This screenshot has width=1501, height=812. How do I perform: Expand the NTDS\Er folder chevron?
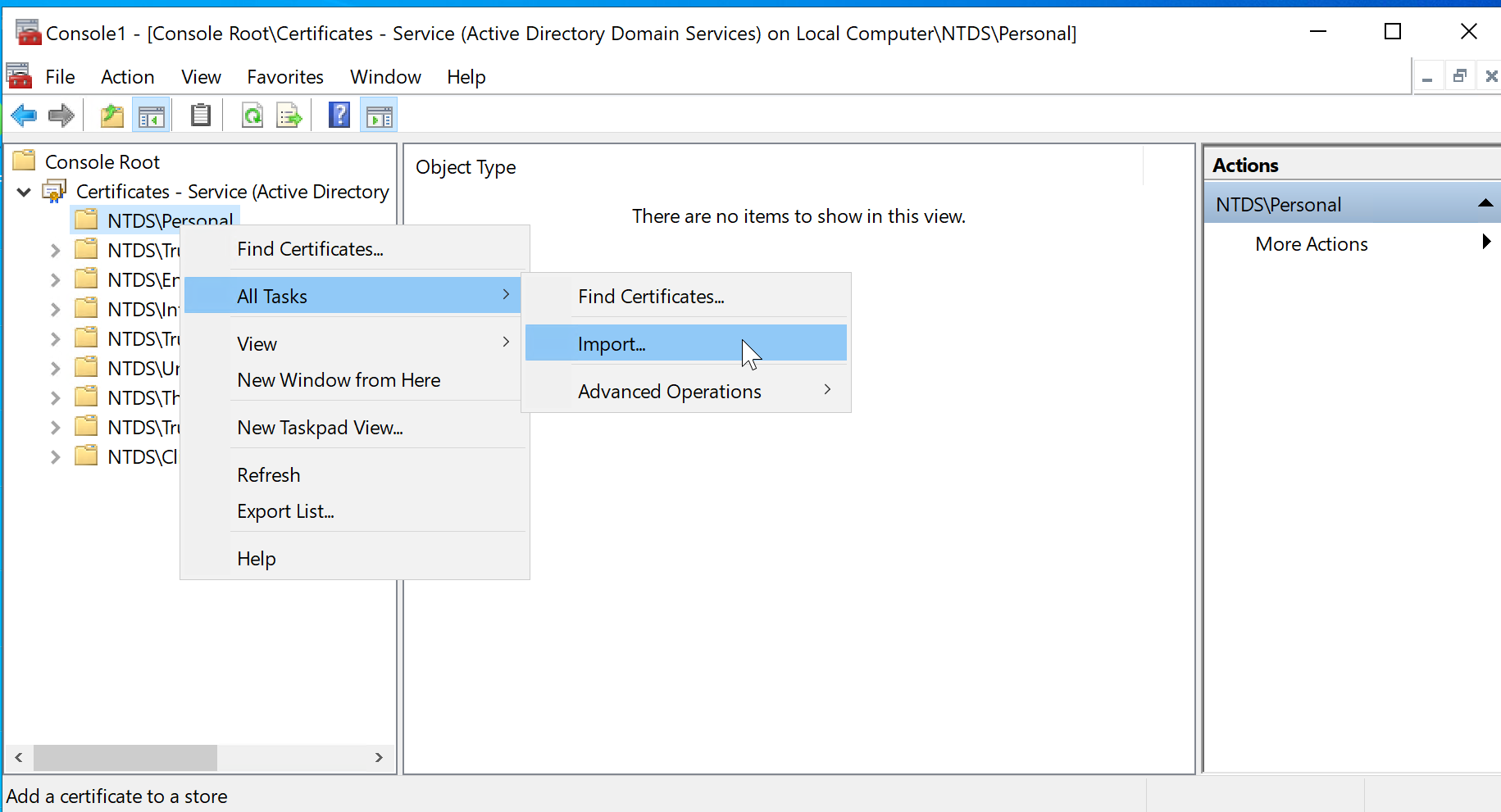55,280
